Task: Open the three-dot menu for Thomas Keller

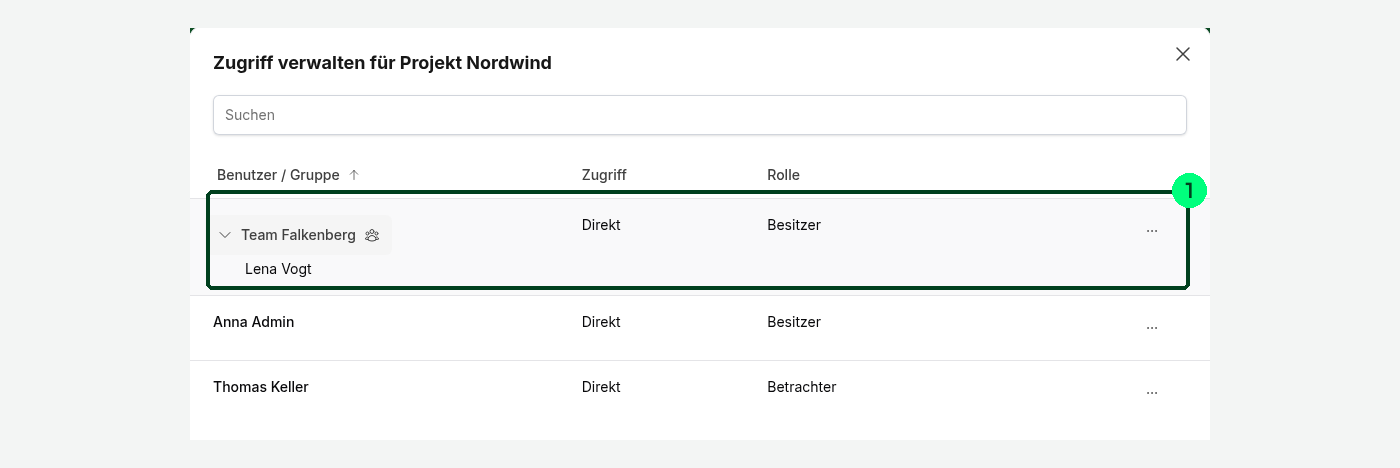Action: pyautogui.click(x=1152, y=392)
